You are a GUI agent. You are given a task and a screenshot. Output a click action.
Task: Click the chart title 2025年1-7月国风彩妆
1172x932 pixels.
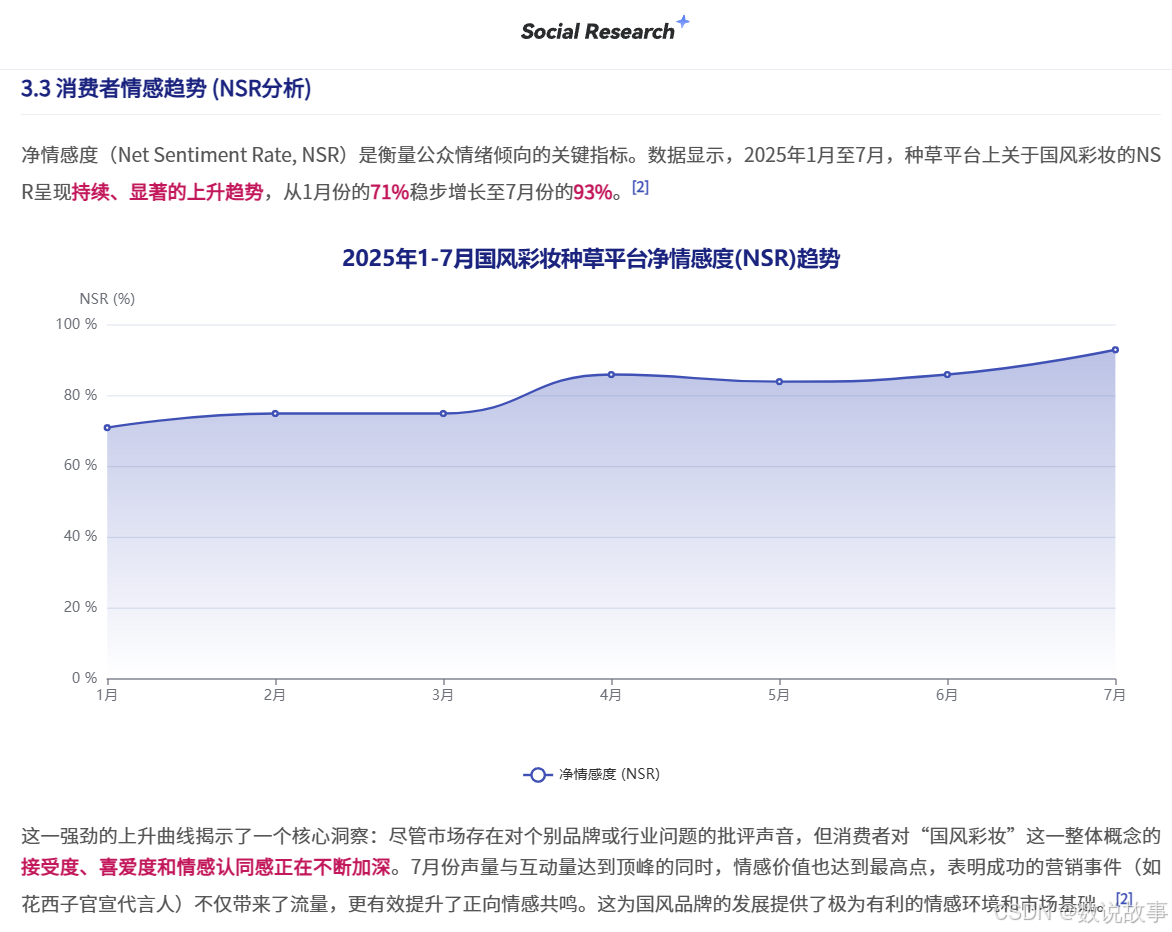click(590, 259)
